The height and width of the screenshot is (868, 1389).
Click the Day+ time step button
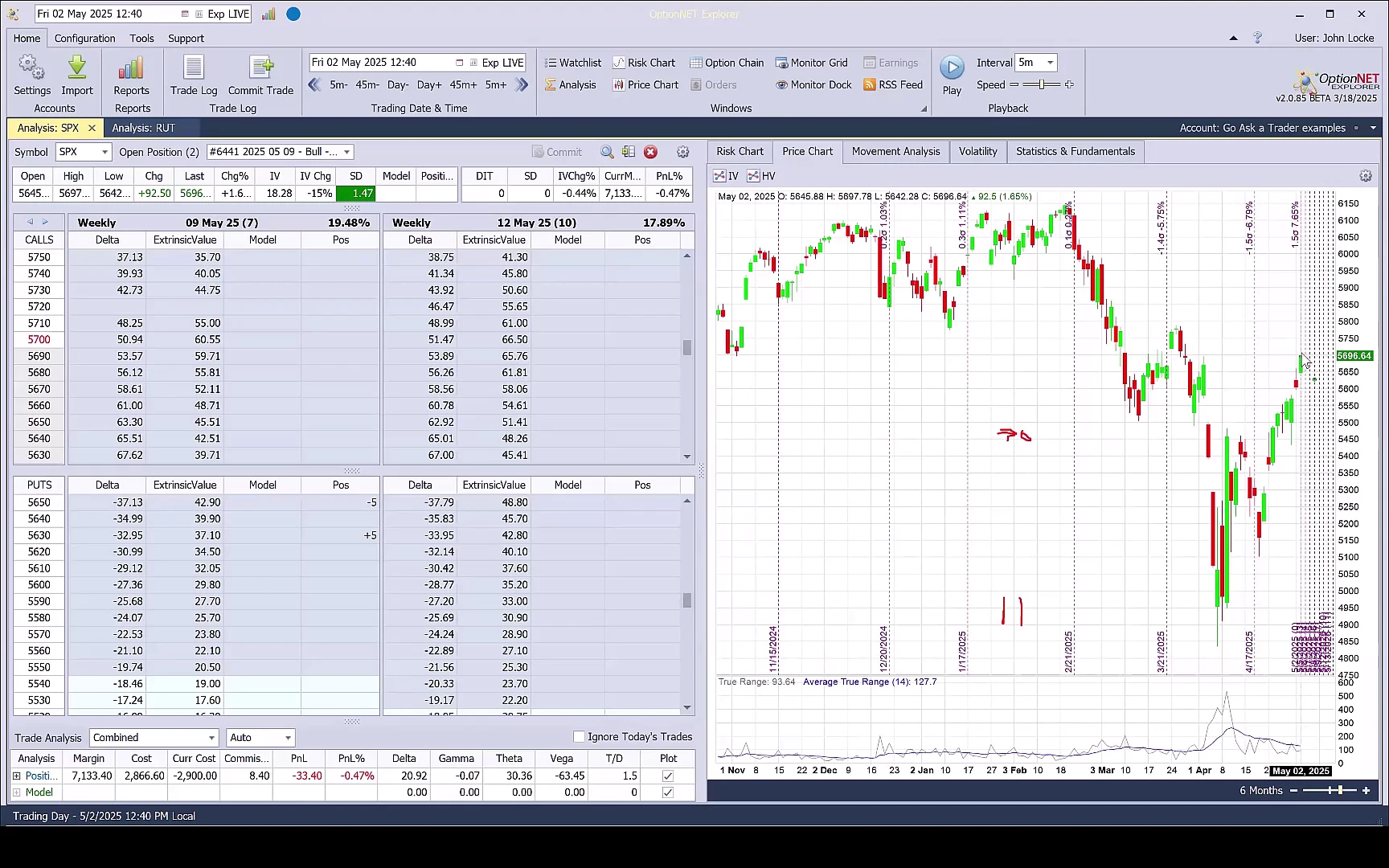(429, 84)
